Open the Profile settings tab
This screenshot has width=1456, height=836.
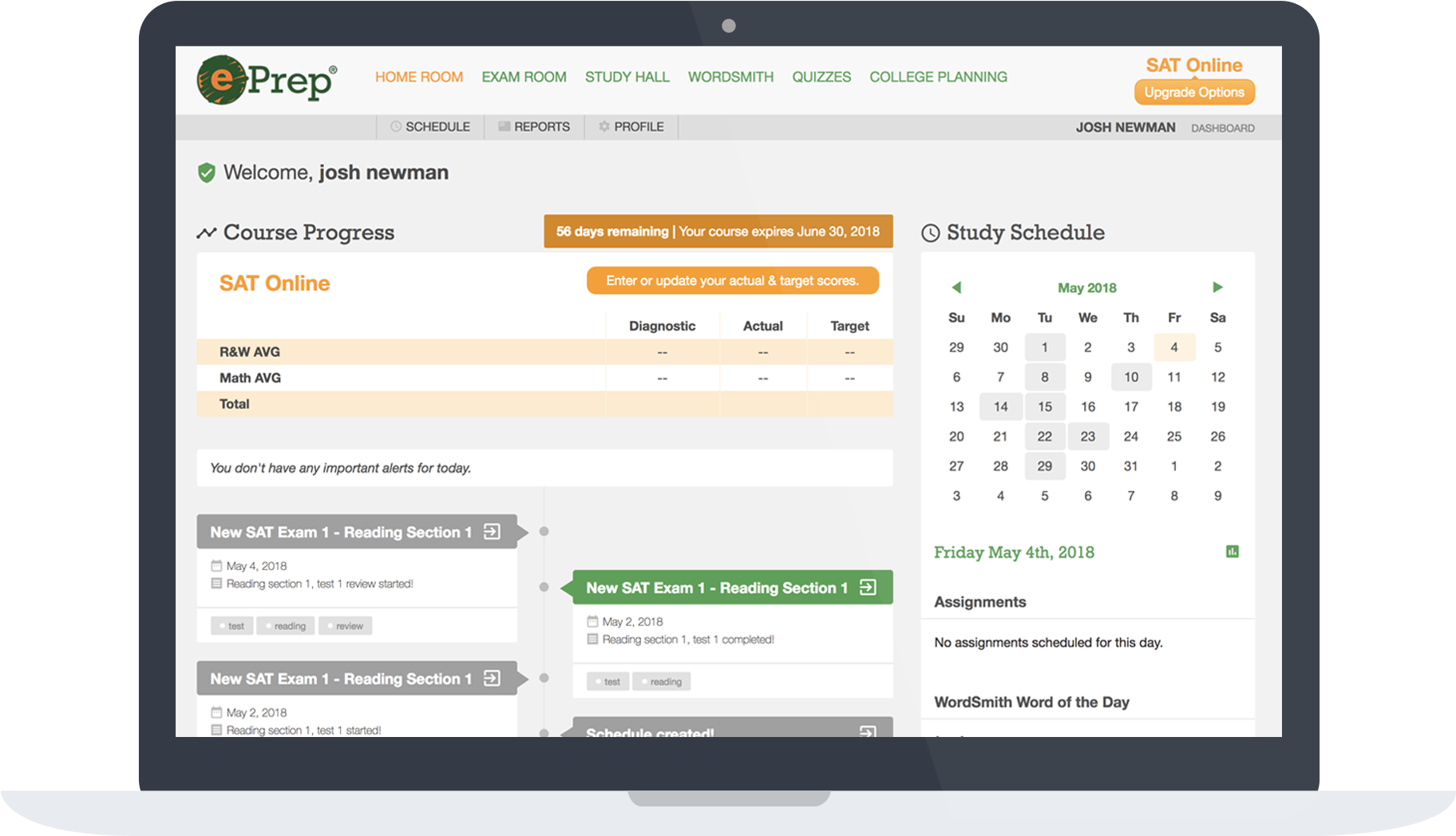coord(631,127)
